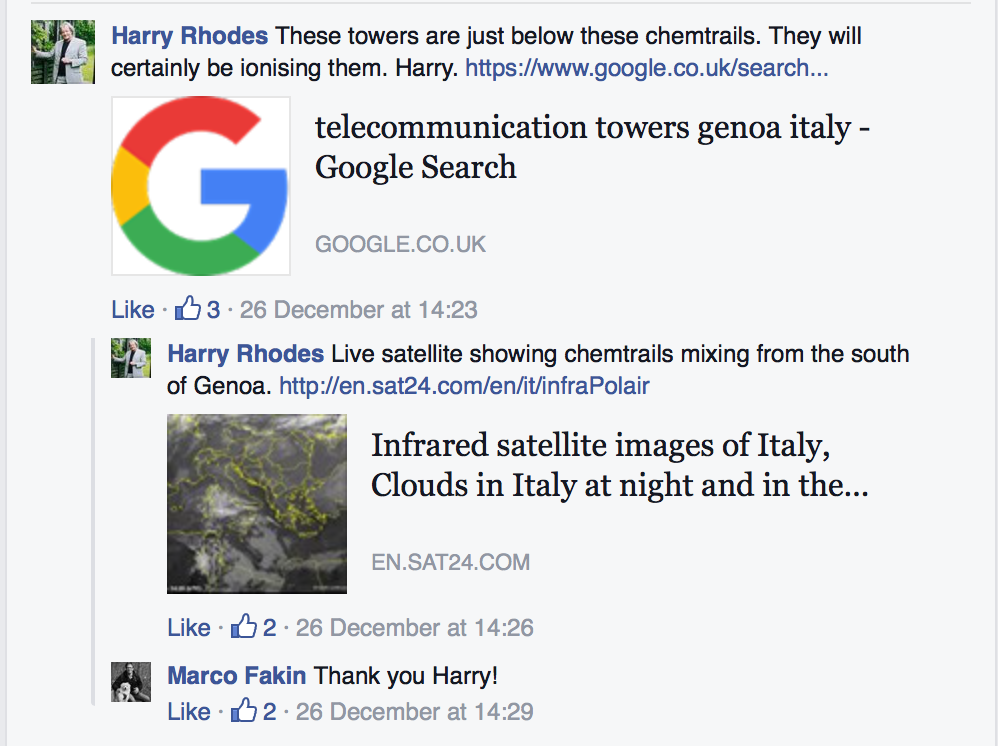Open Harry Rhodes' name in the reply

pos(245,354)
